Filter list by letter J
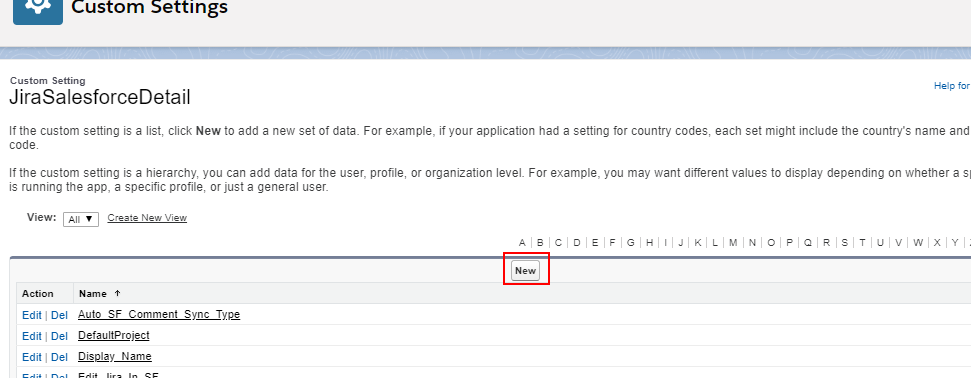 click(681, 242)
